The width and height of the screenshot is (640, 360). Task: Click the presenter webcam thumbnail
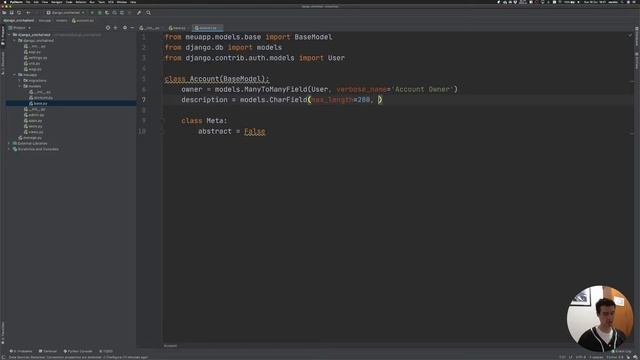tap(600, 318)
